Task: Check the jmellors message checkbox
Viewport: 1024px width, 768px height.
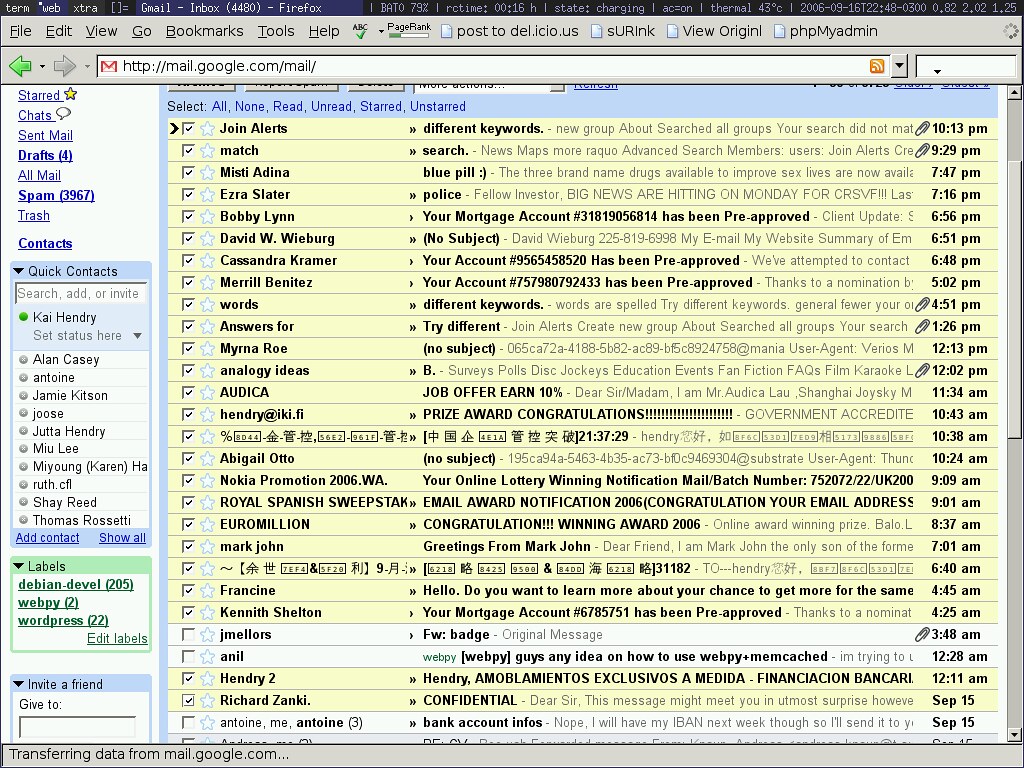Action: 188,634
